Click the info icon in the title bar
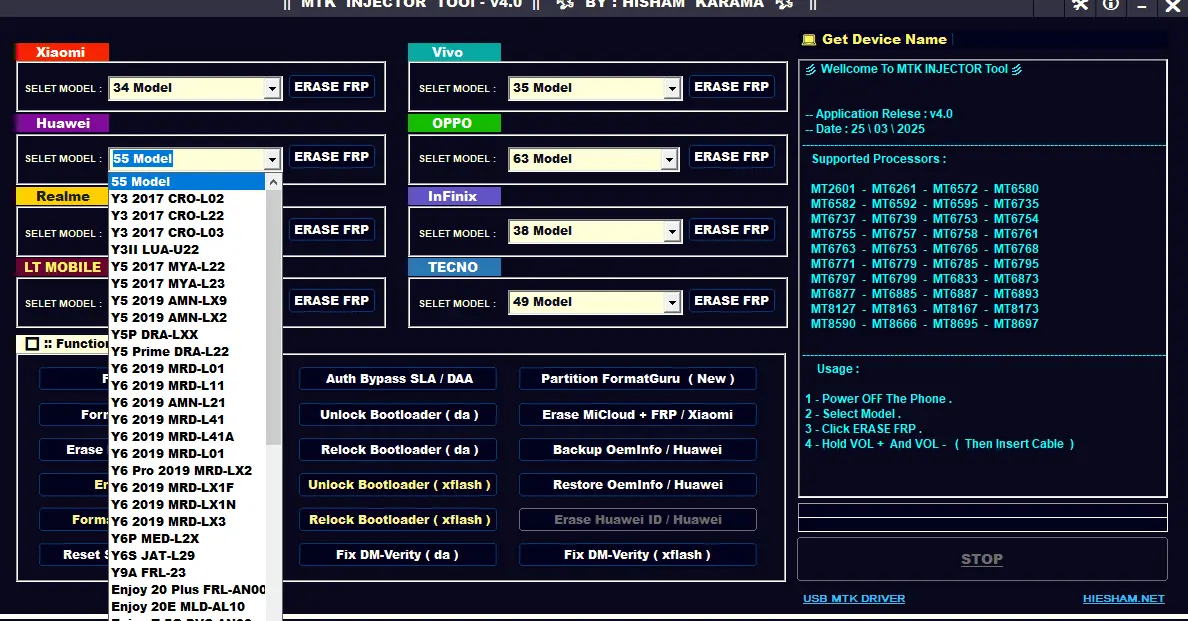1188x621 pixels. pyautogui.click(x=1109, y=6)
